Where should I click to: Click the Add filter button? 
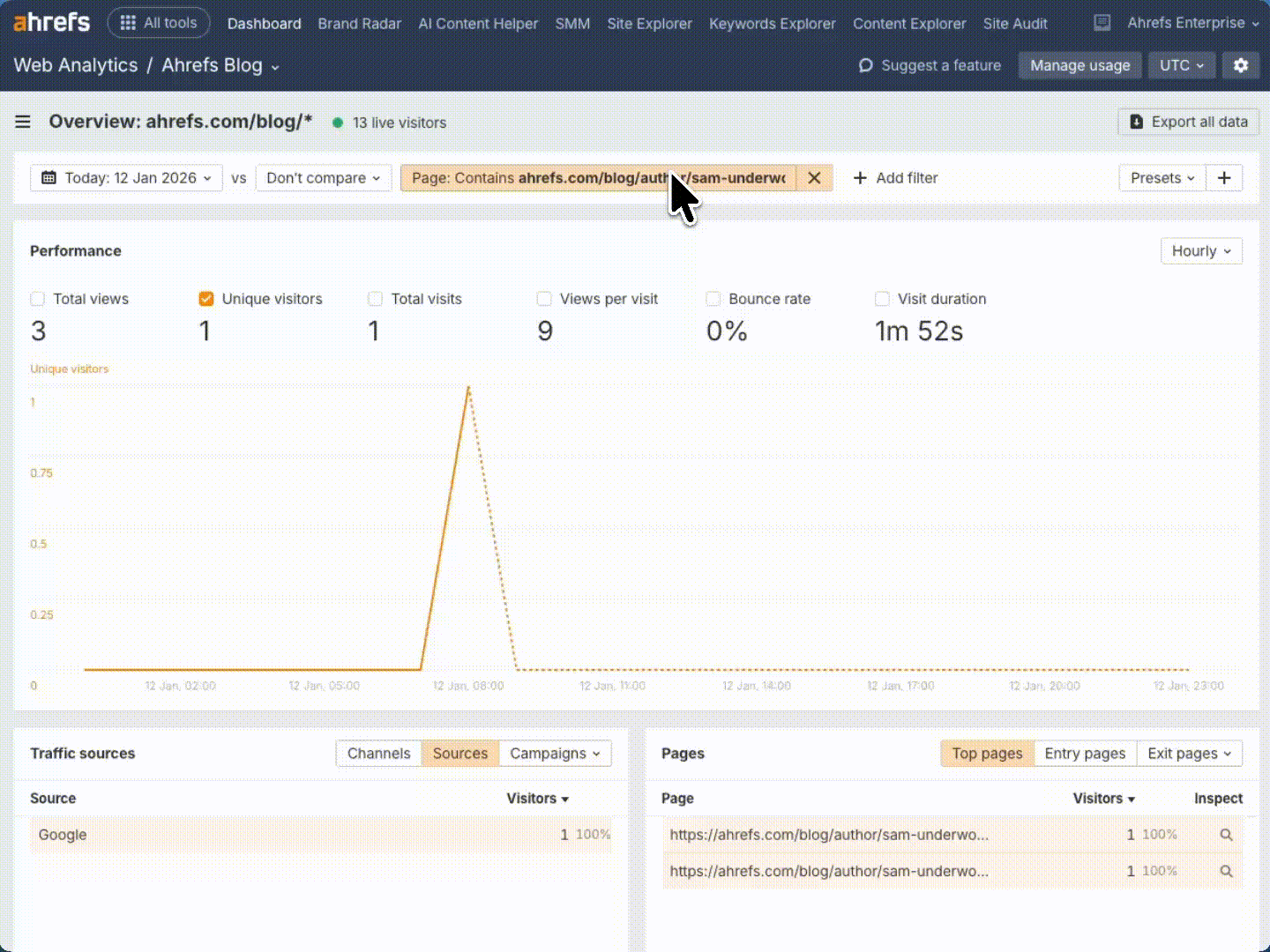(895, 178)
